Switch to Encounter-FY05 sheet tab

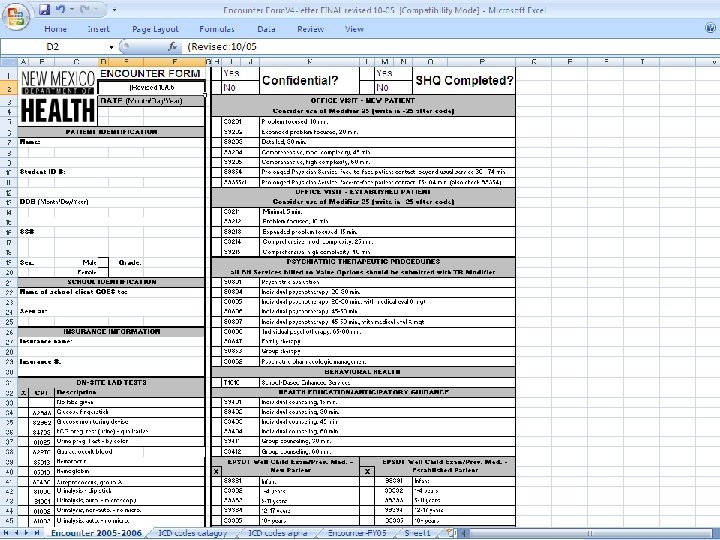(x=357, y=533)
